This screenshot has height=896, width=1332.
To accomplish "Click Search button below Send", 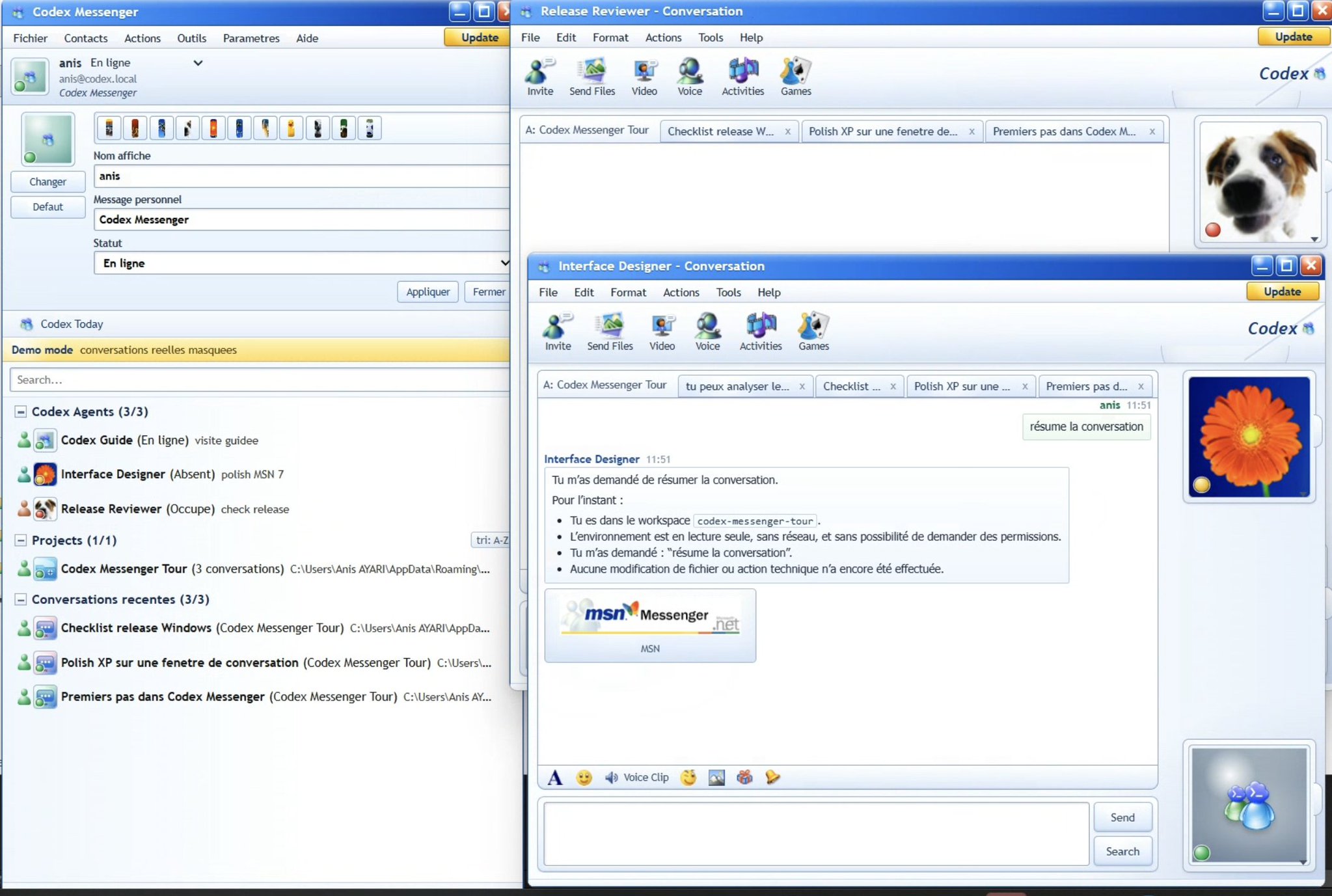I will coord(1122,852).
